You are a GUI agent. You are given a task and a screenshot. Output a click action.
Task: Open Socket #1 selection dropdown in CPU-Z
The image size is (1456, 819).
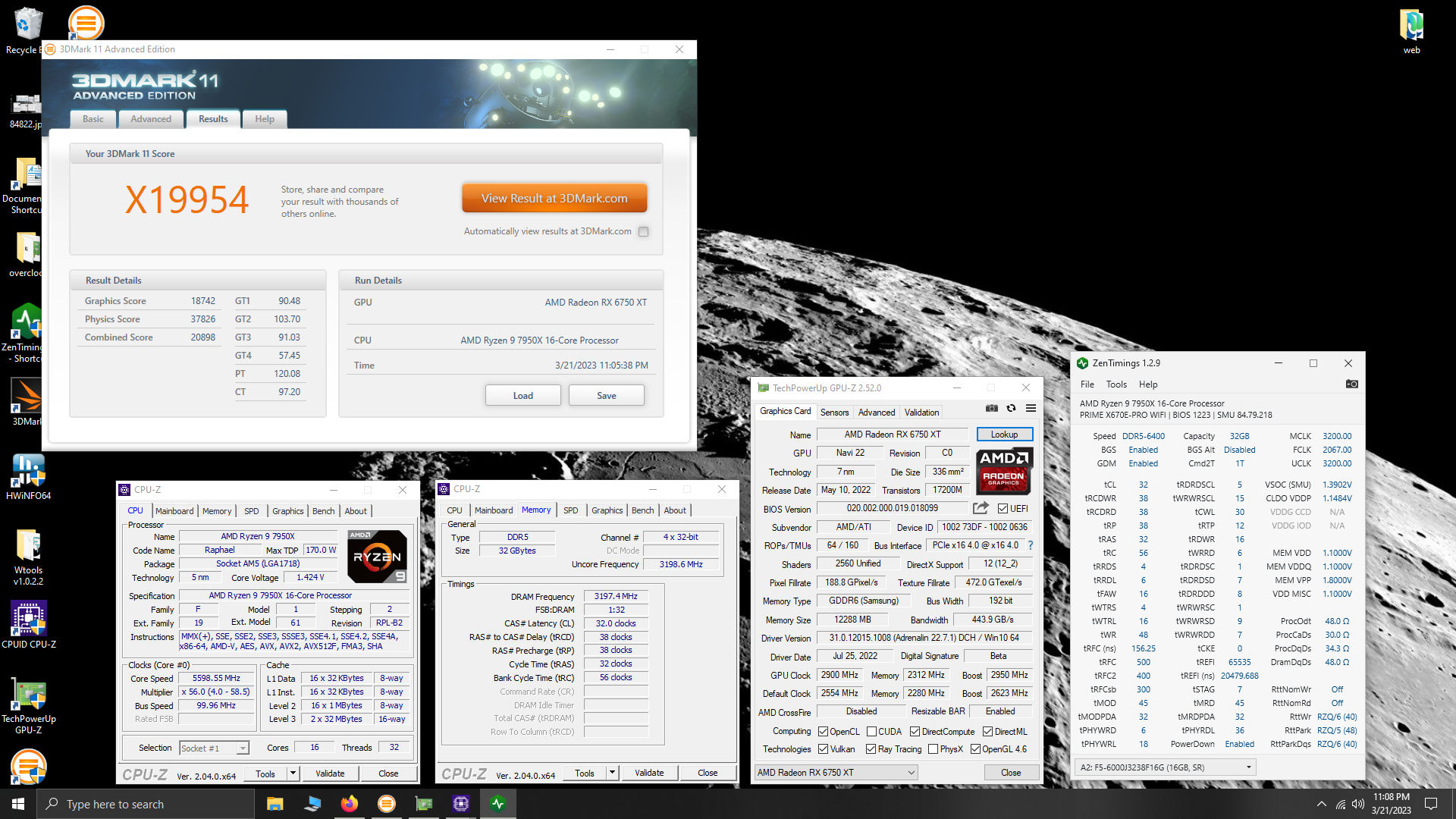214,748
